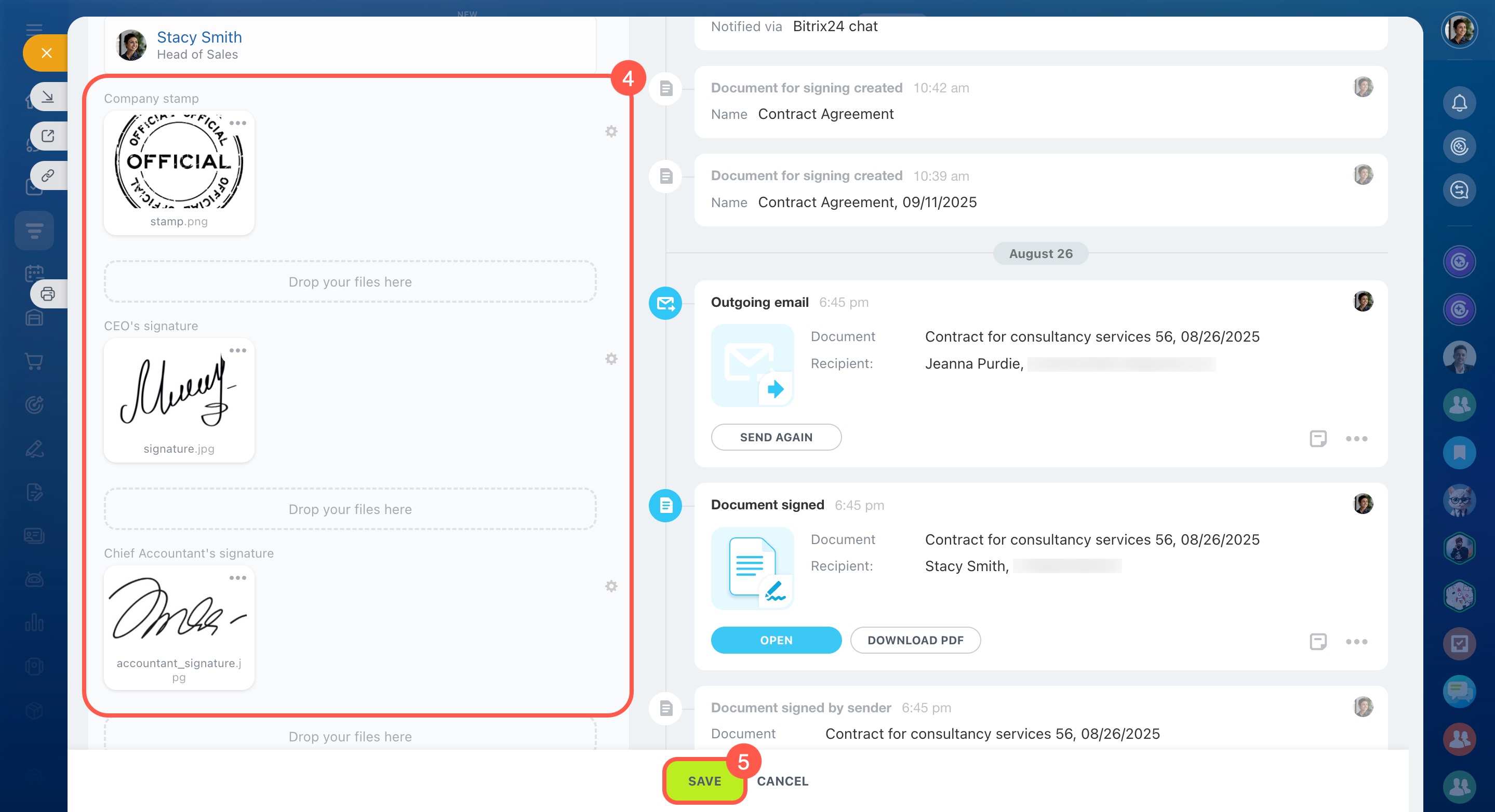Click the Outgoing email timeline icon
1495x812 pixels.
[x=665, y=303]
